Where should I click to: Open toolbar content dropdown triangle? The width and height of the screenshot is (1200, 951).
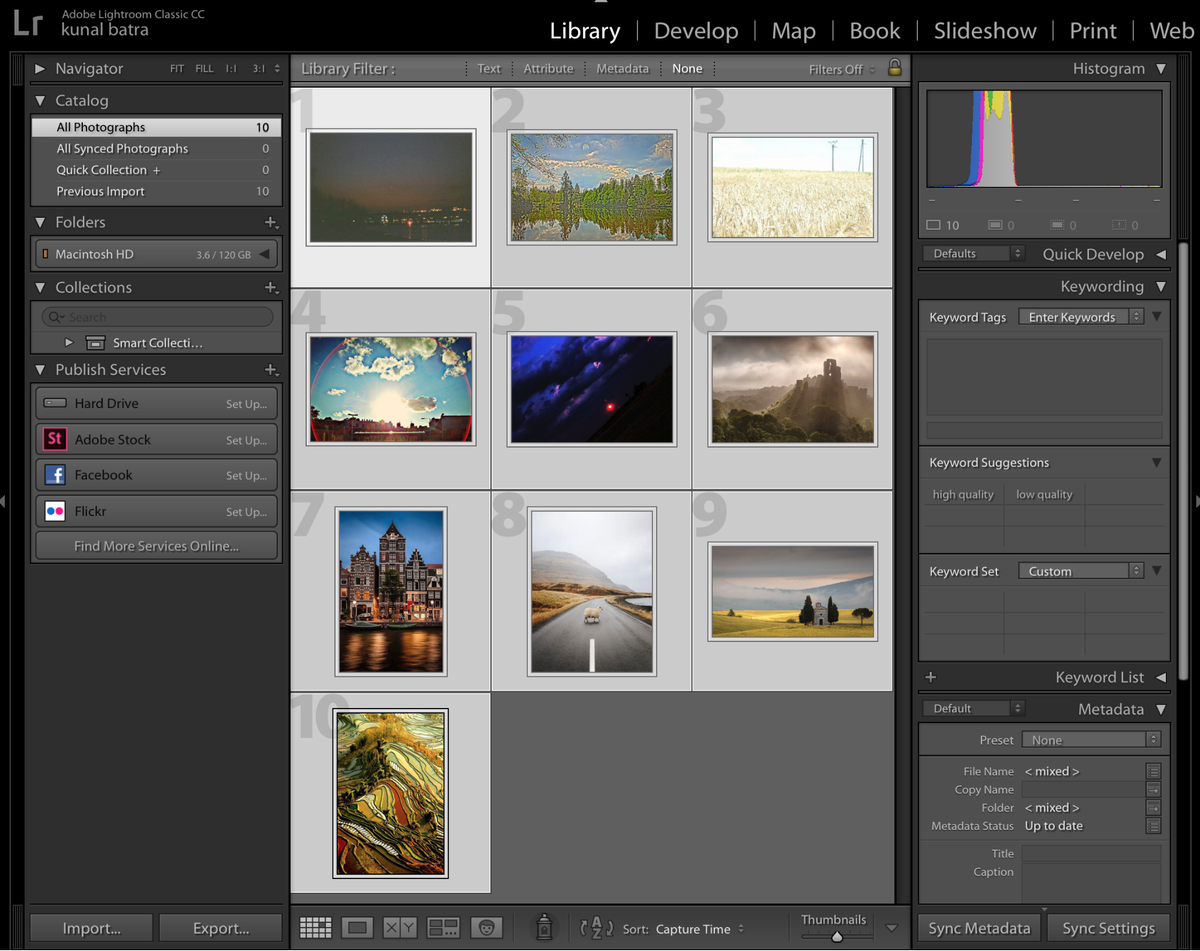click(892, 928)
